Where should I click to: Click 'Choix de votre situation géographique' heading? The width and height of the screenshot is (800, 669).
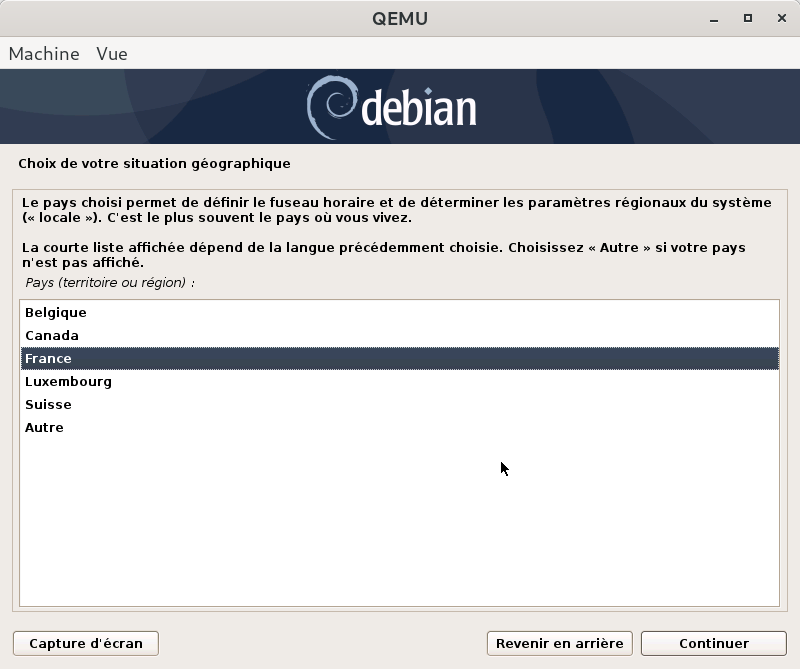click(x=155, y=163)
